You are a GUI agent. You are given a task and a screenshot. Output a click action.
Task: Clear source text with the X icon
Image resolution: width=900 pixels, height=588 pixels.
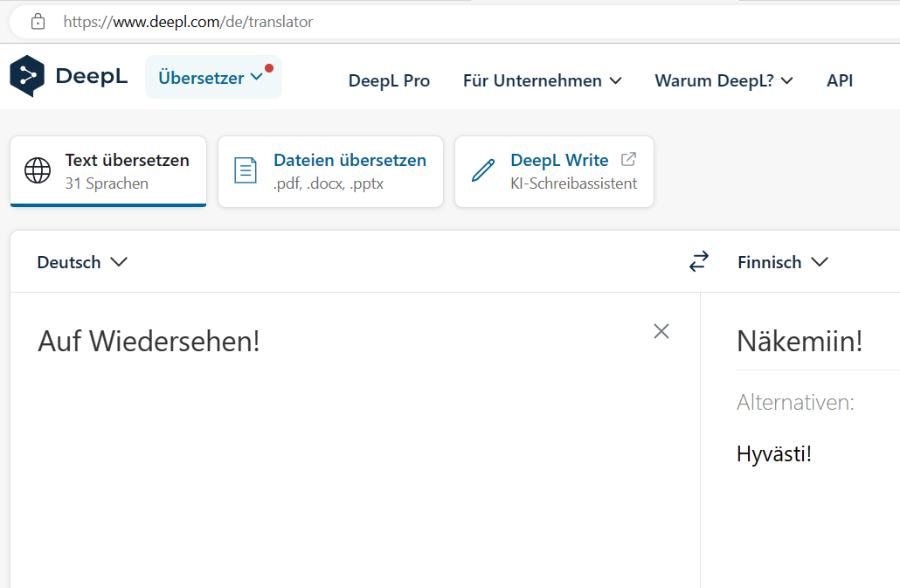tap(661, 331)
